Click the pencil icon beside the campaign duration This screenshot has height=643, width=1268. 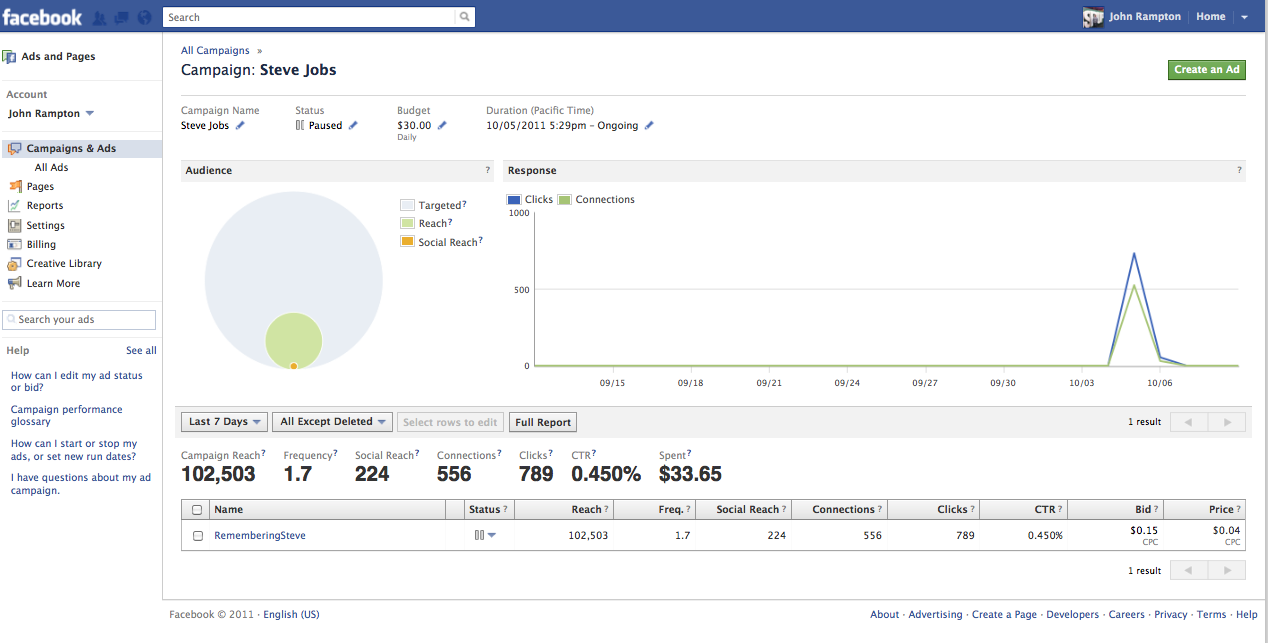tap(649, 126)
